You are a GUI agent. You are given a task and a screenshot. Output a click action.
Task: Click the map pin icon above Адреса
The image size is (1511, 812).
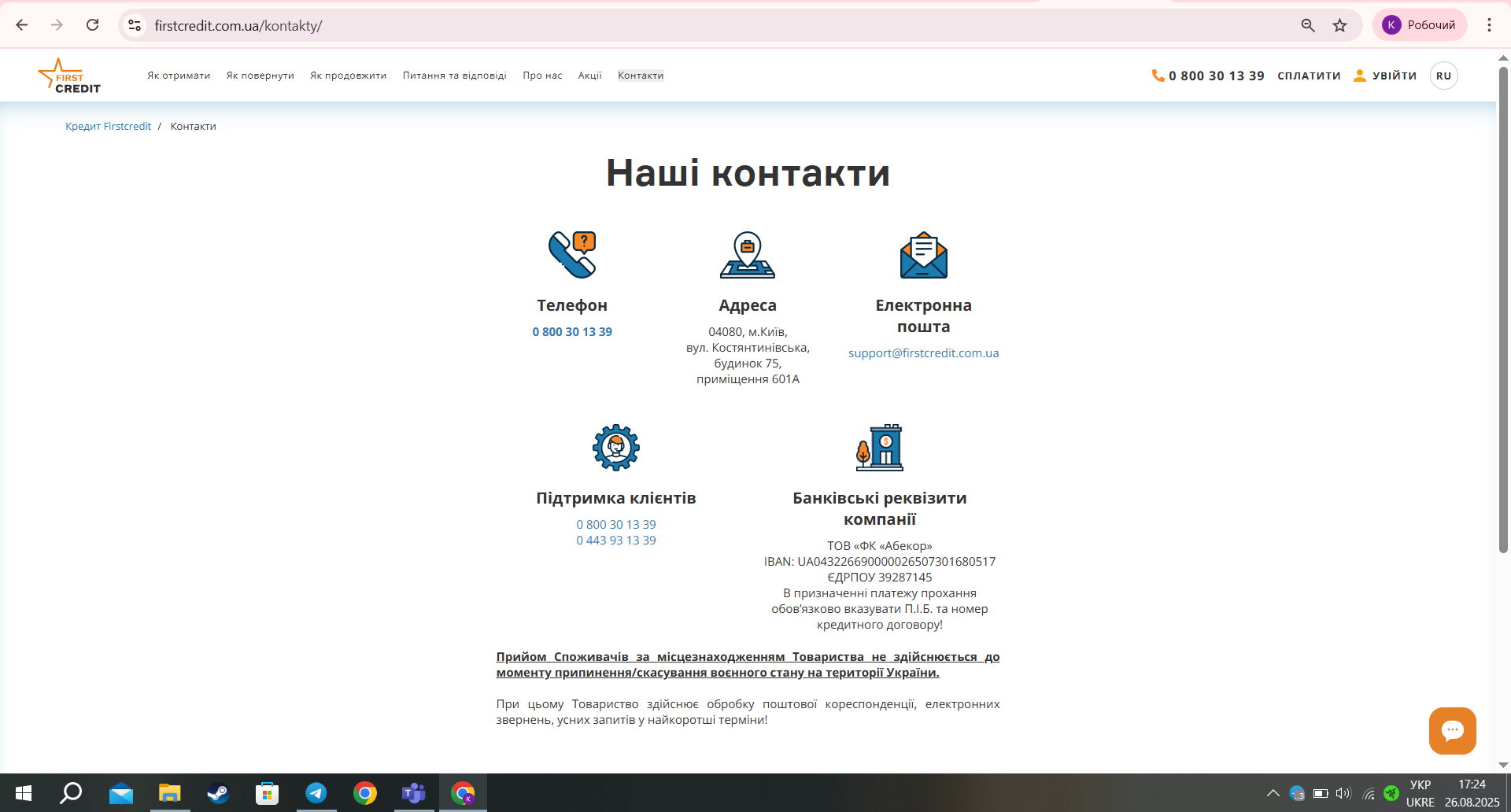point(748,254)
